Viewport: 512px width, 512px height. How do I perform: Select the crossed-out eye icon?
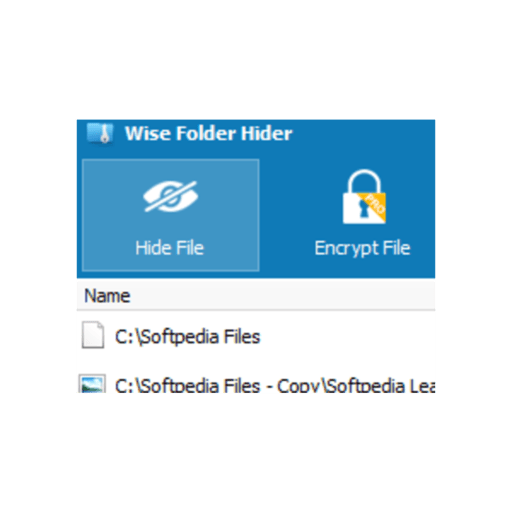(171, 196)
